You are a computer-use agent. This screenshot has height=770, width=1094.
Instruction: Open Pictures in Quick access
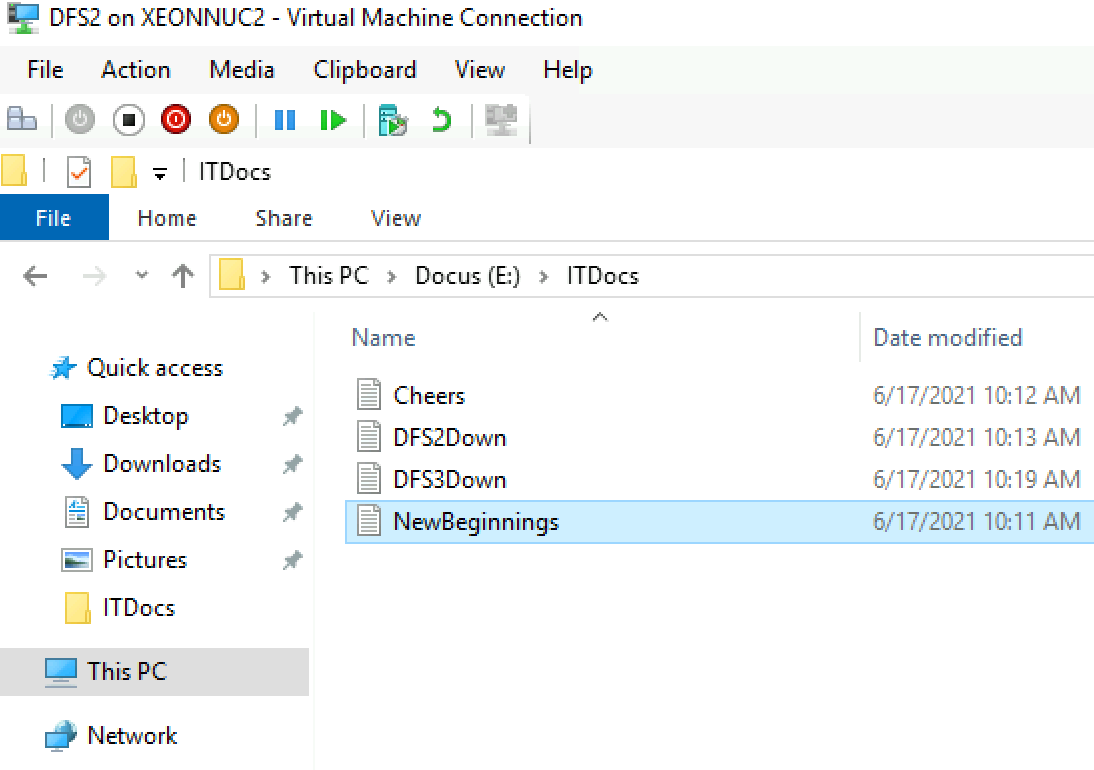click(x=145, y=560)
